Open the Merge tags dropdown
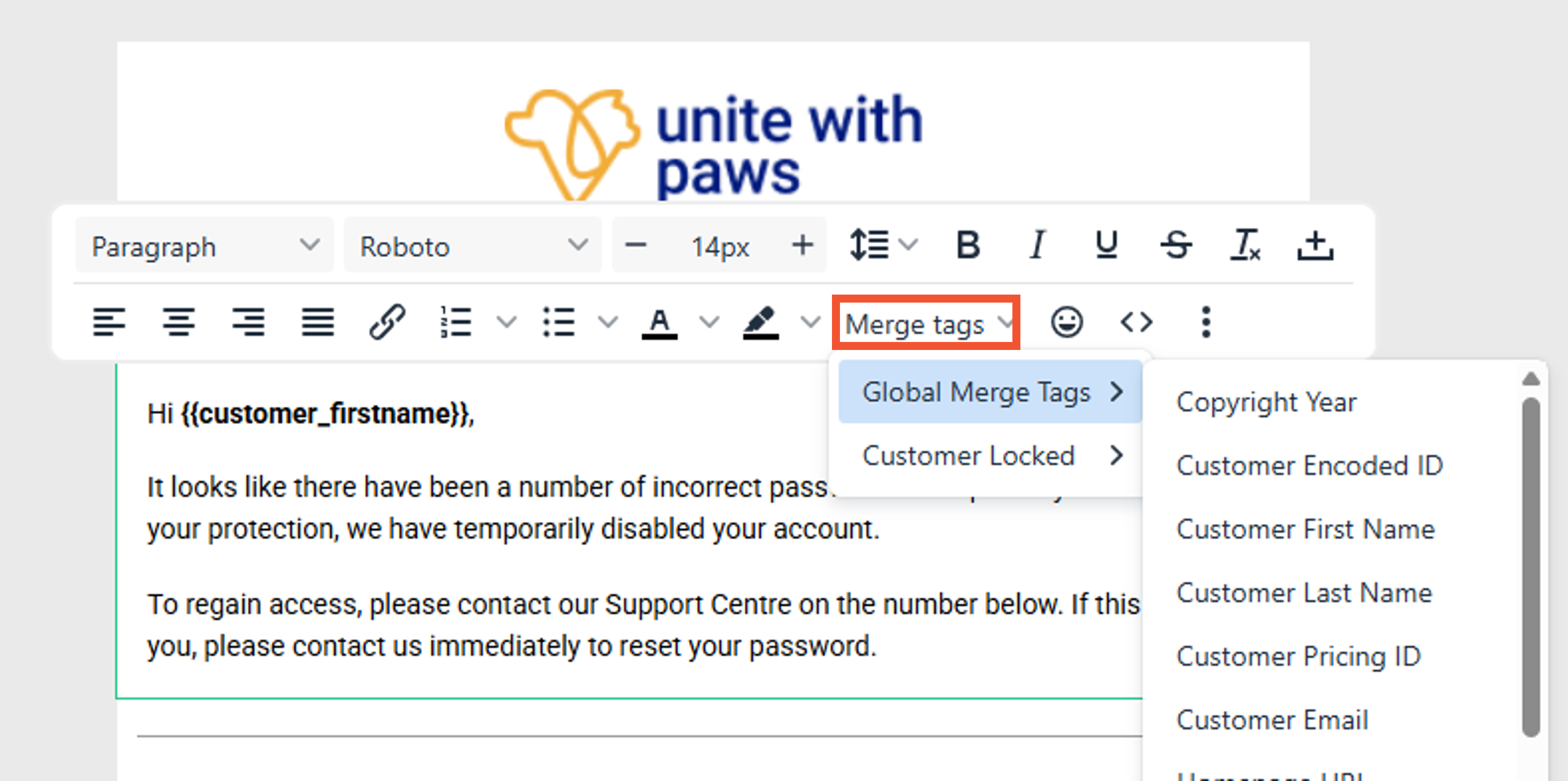Image resolution: width=1568 pixels, height=781 pixels. [x=926, y=323]
